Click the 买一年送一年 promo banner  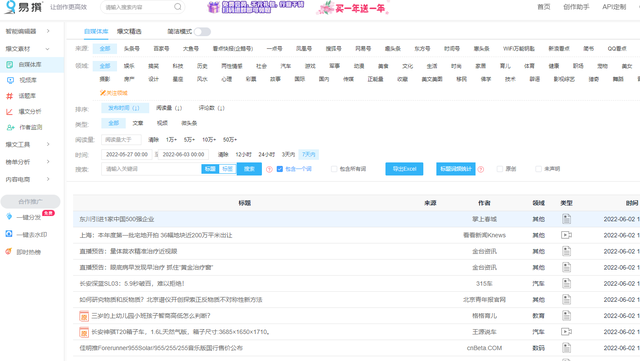pos(353,7)
